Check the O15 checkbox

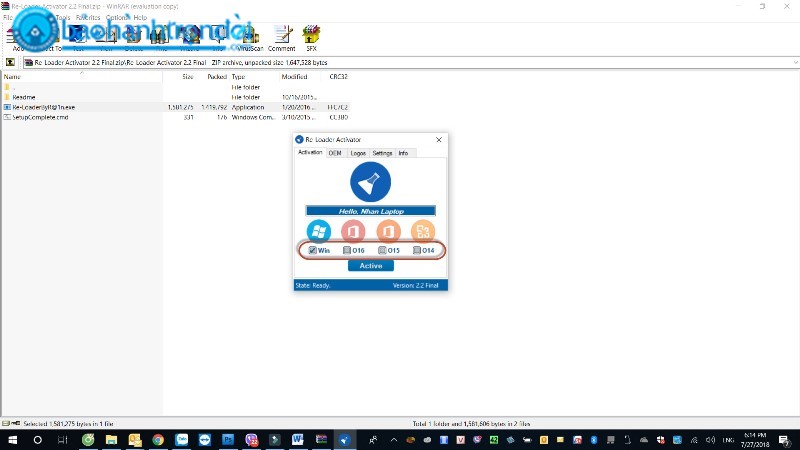pos(382,250)
